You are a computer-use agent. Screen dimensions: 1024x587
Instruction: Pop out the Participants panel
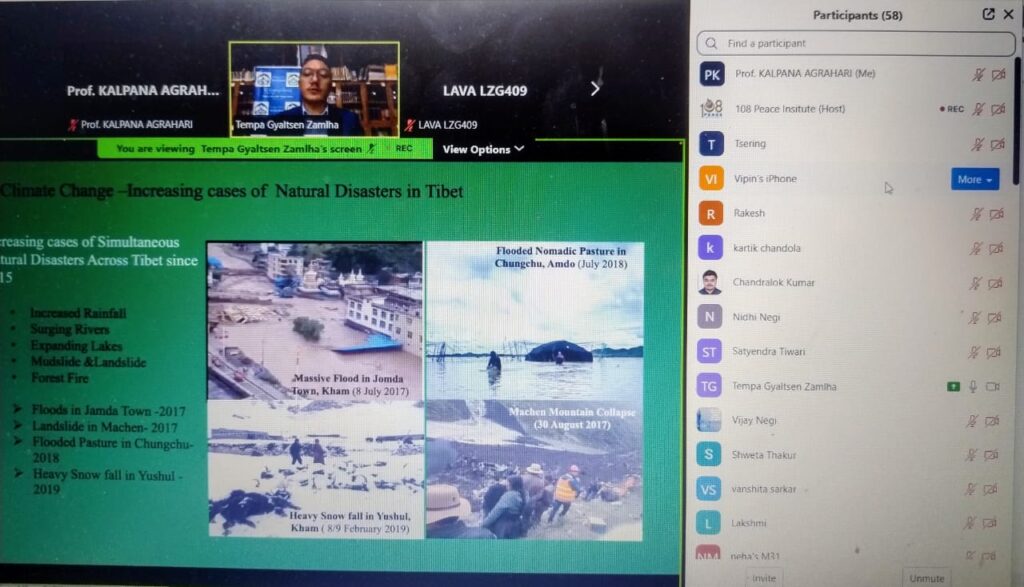point(988,14)
